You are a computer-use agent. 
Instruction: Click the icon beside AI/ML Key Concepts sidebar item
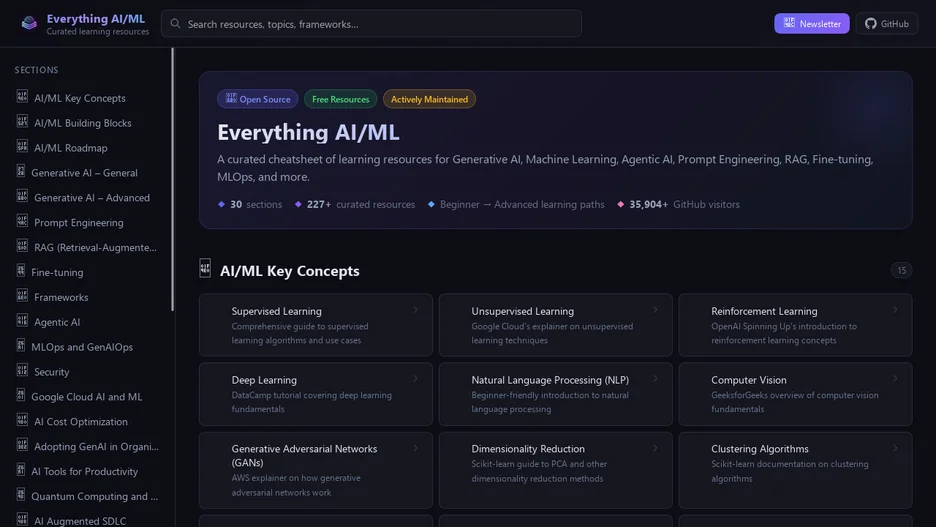coord(22,96)
